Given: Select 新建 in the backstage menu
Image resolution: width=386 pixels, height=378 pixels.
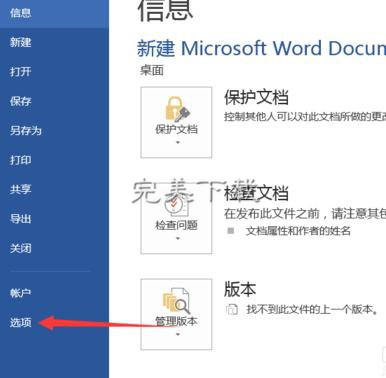Looking at the screenshot, I should tap(20, 42).
